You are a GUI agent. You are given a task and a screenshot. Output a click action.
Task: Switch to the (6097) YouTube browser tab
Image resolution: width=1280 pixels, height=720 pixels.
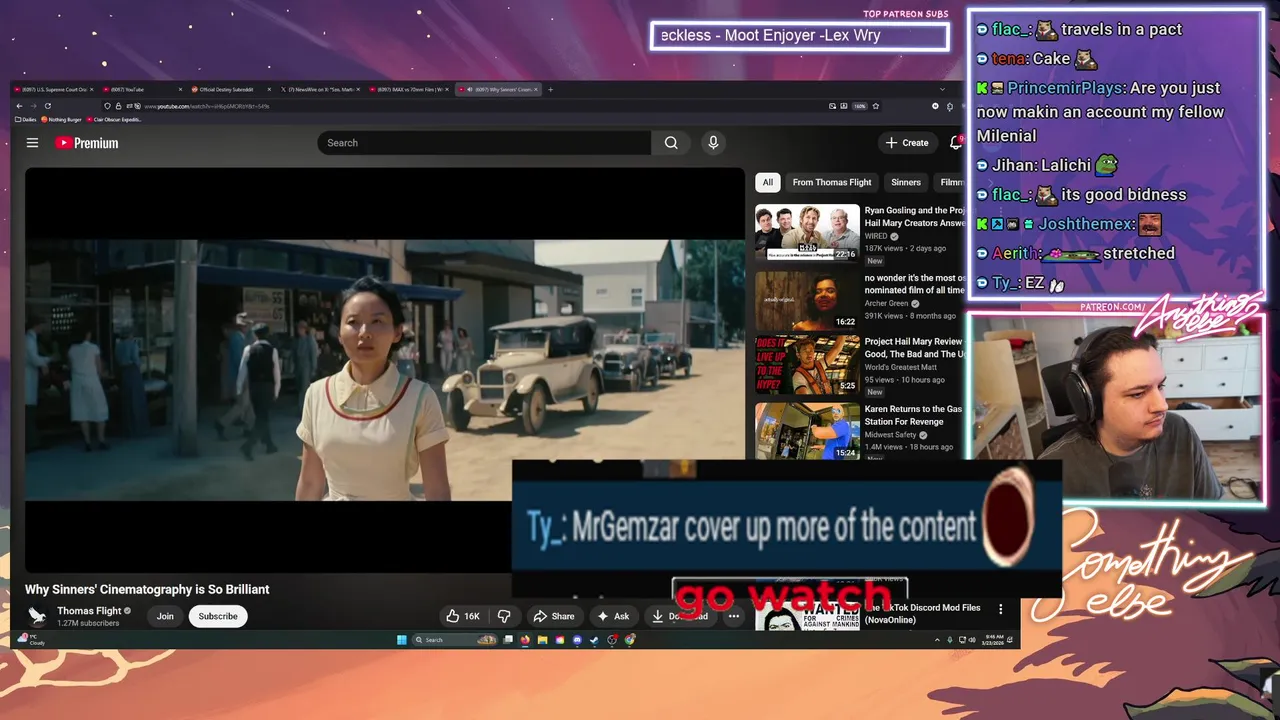point(142,89)
